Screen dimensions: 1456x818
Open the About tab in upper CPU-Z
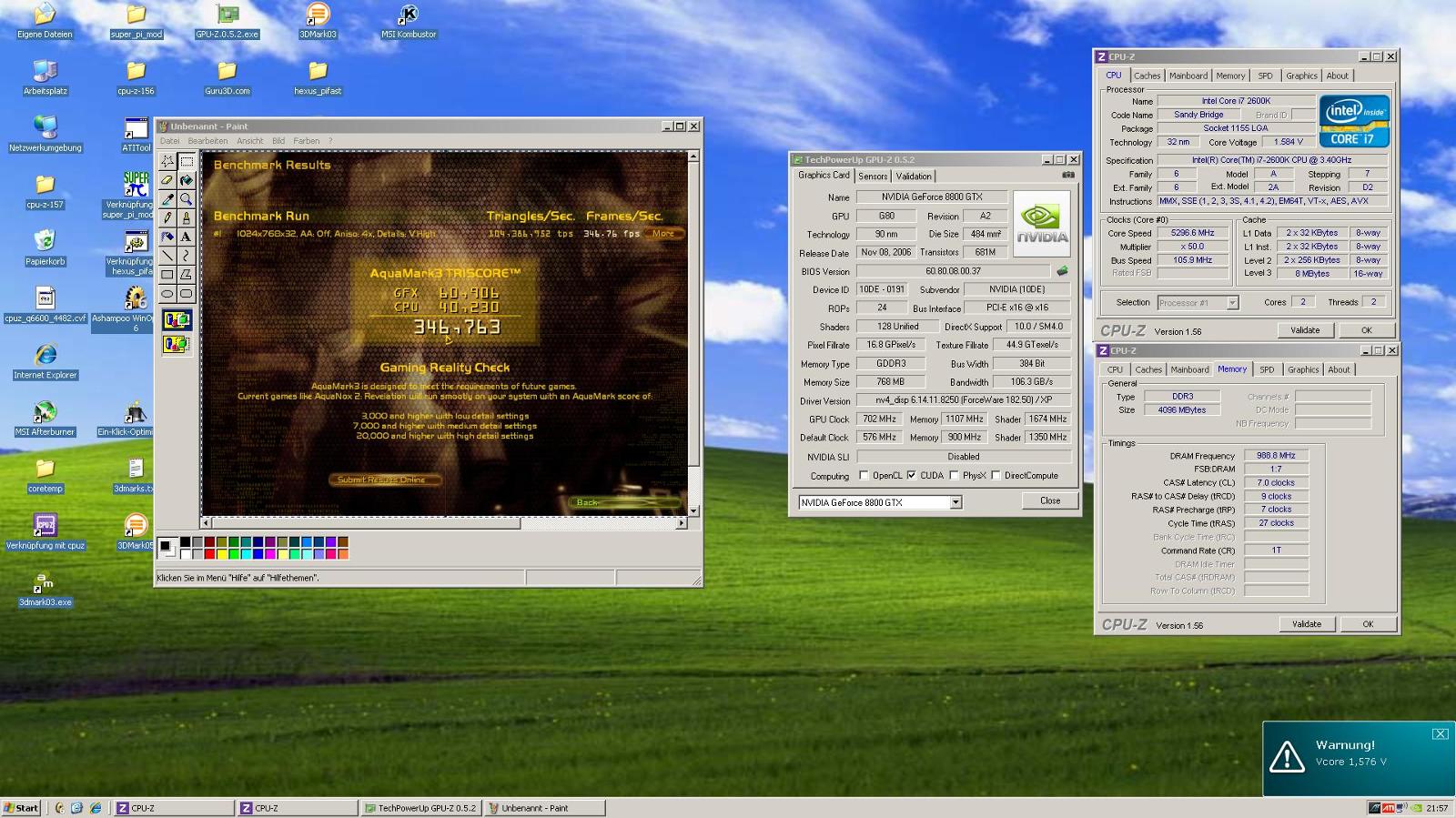[x=1337, y=76]
